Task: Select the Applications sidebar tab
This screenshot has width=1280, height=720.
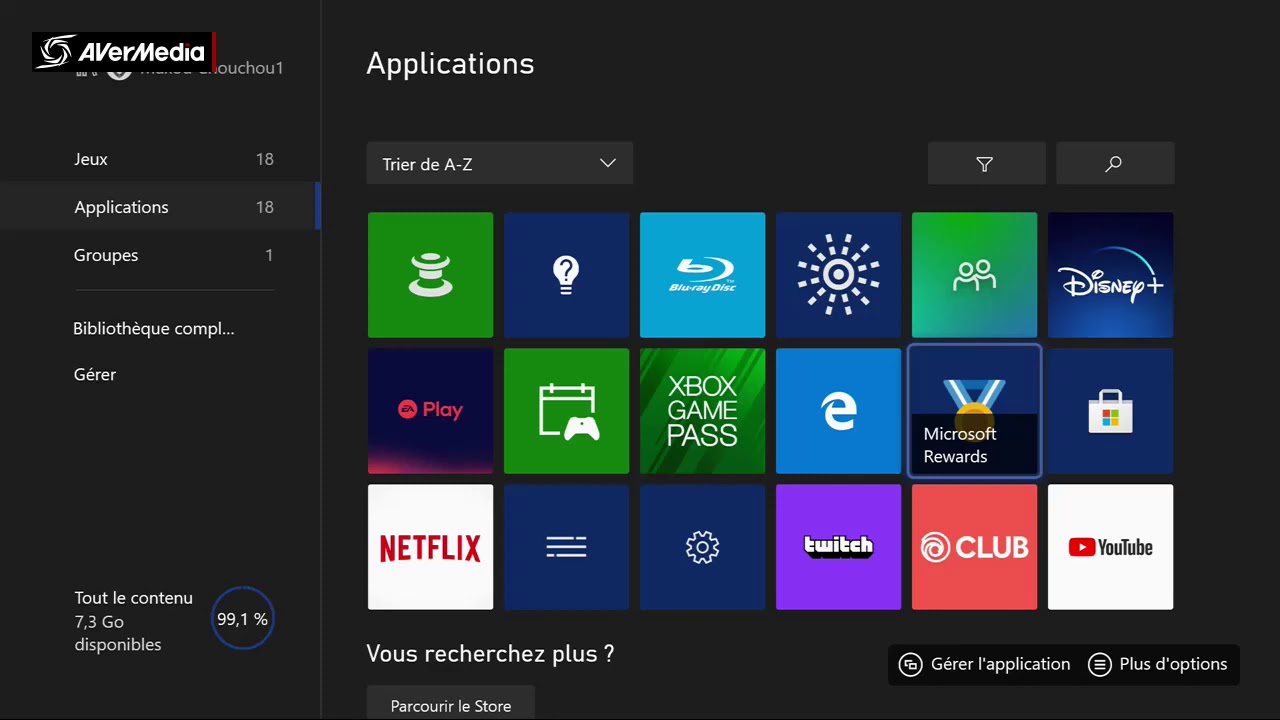Action: coord(160,207)
